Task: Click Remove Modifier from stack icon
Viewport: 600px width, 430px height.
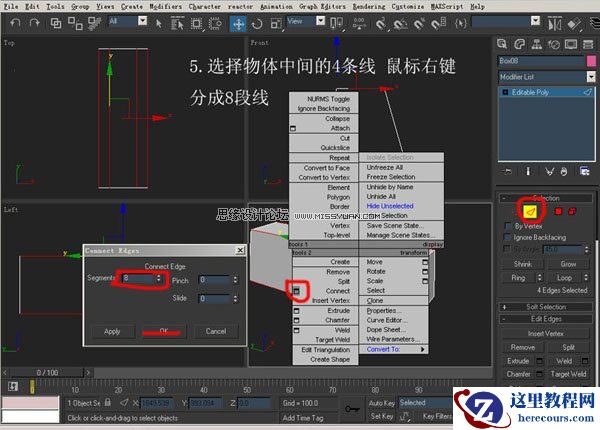Action: pos(564,171)
